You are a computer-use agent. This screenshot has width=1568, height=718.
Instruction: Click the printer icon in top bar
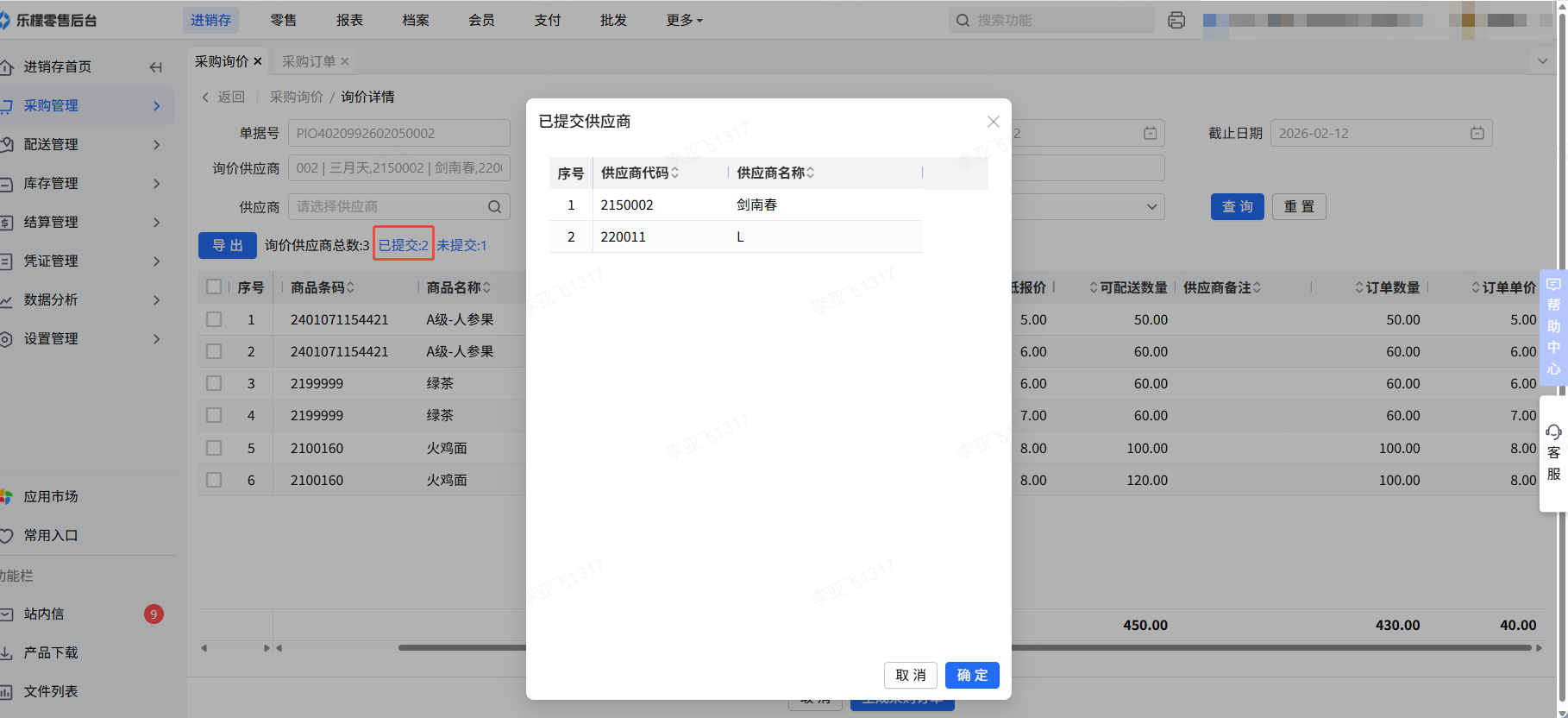(1176, 20)
